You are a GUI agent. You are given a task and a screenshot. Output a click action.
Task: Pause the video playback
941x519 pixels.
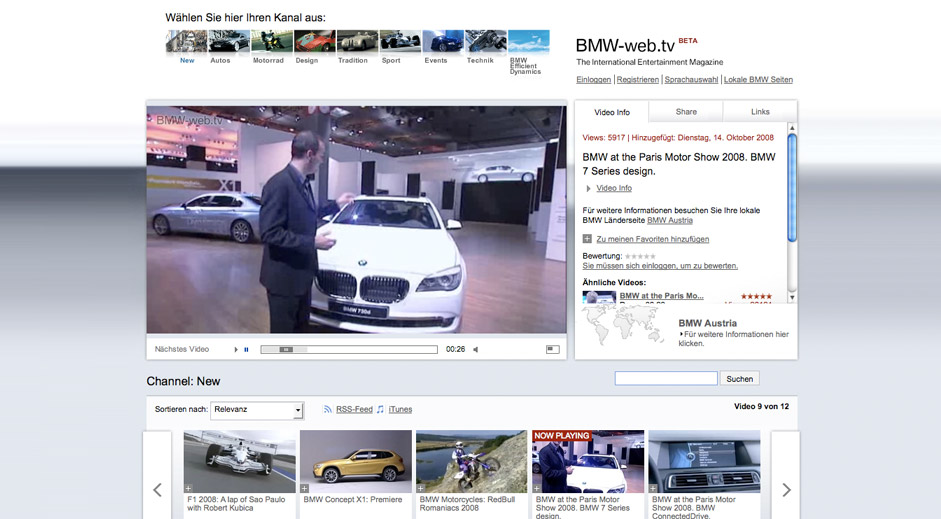246,350
